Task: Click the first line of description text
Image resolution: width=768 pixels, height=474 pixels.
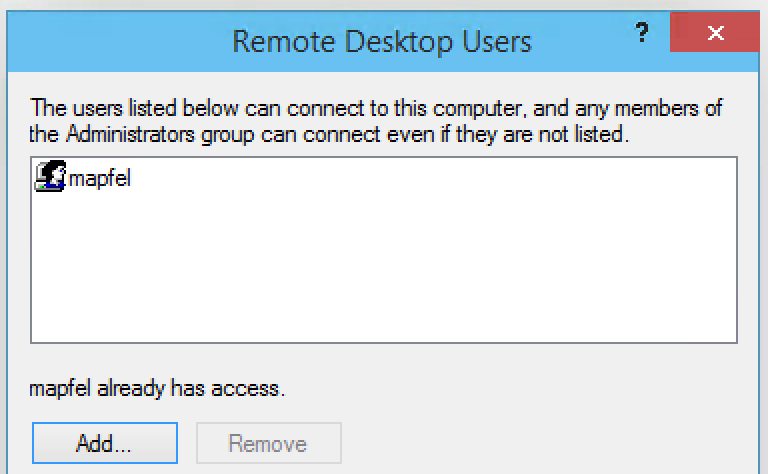Action: point(376,108)
